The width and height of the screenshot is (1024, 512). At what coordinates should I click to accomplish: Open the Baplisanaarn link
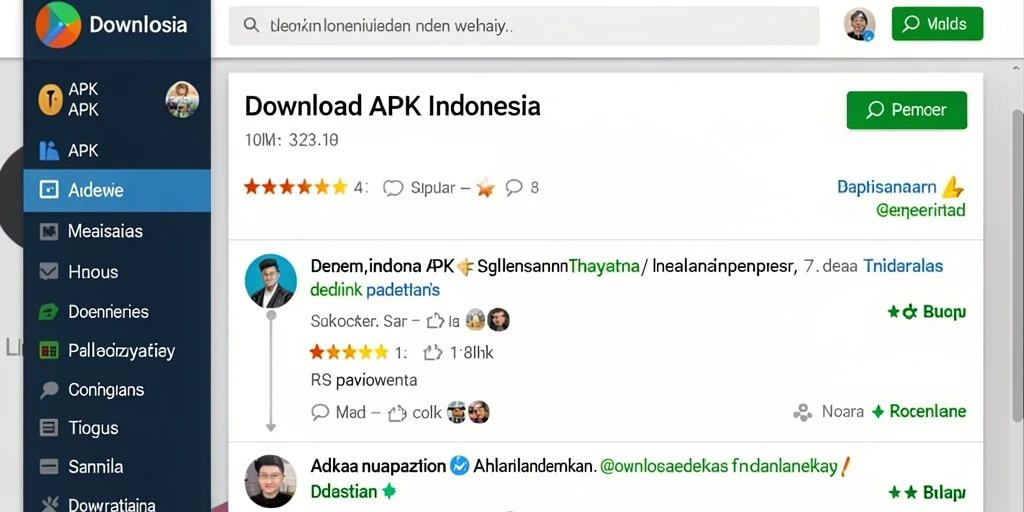point(887,188)
